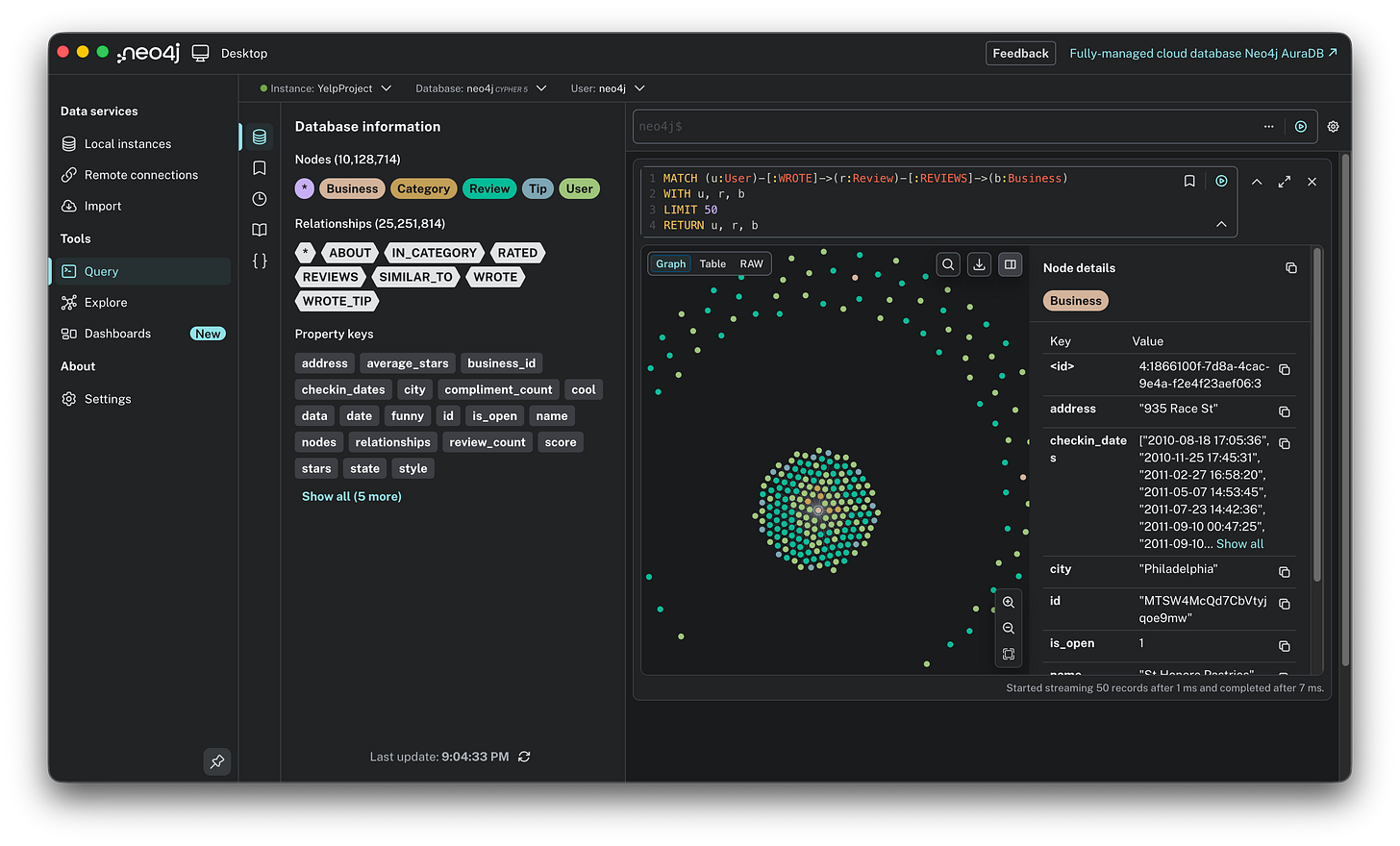Bookmark the current Cypher query
The width and height of the screenshot is (1400, 846).
tap(1189, 181)
